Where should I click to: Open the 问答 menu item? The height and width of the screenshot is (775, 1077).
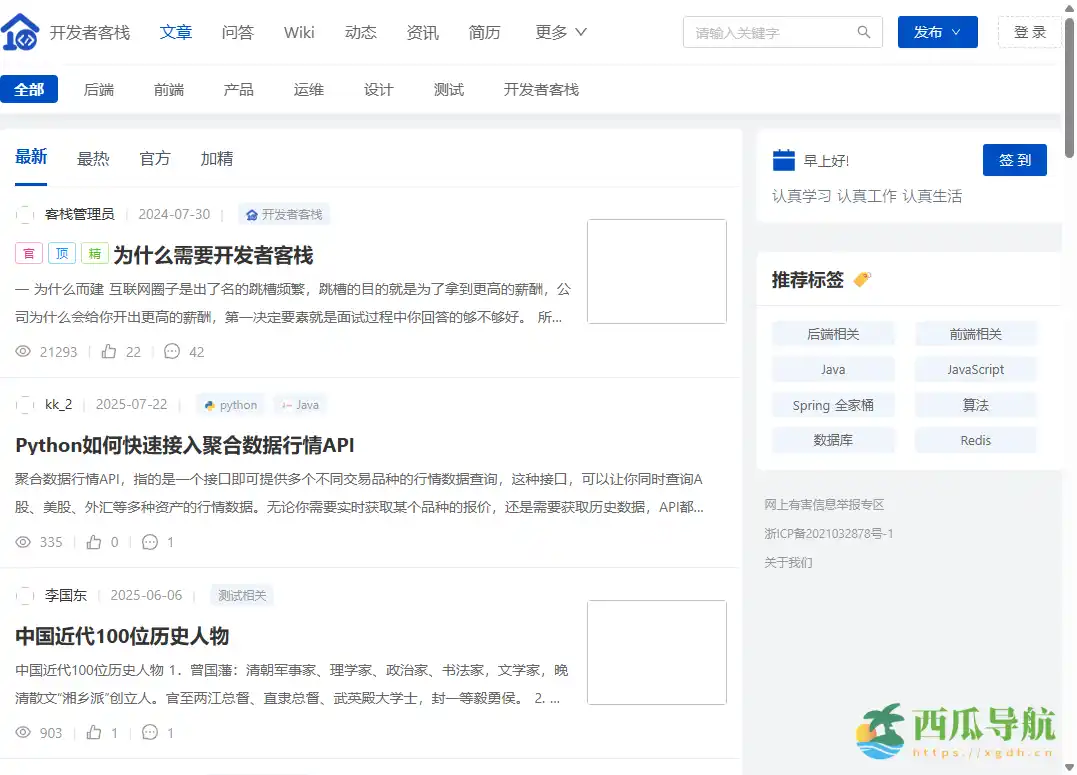point(237,32)
